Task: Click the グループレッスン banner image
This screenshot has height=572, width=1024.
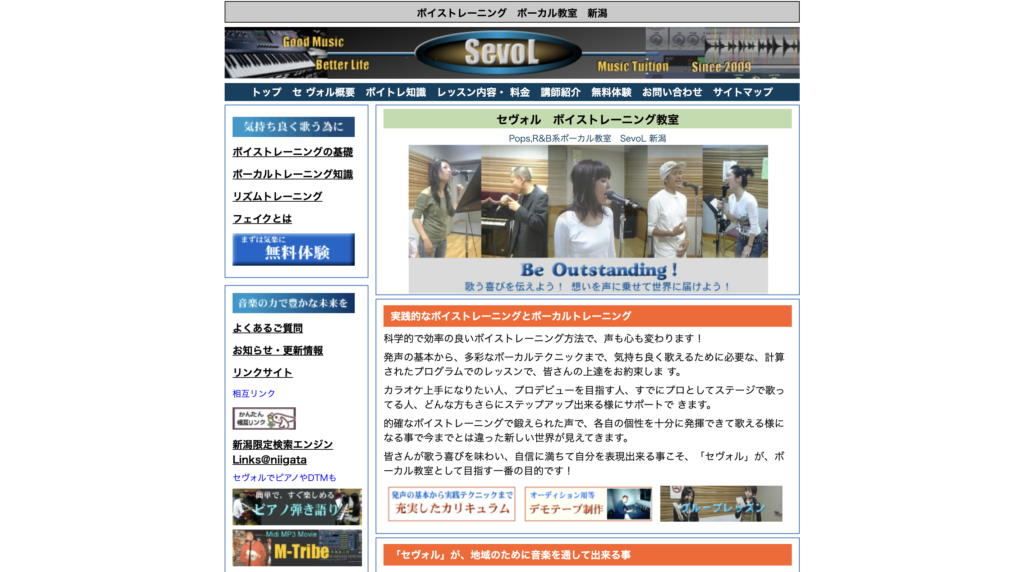Action: [721, 503]
